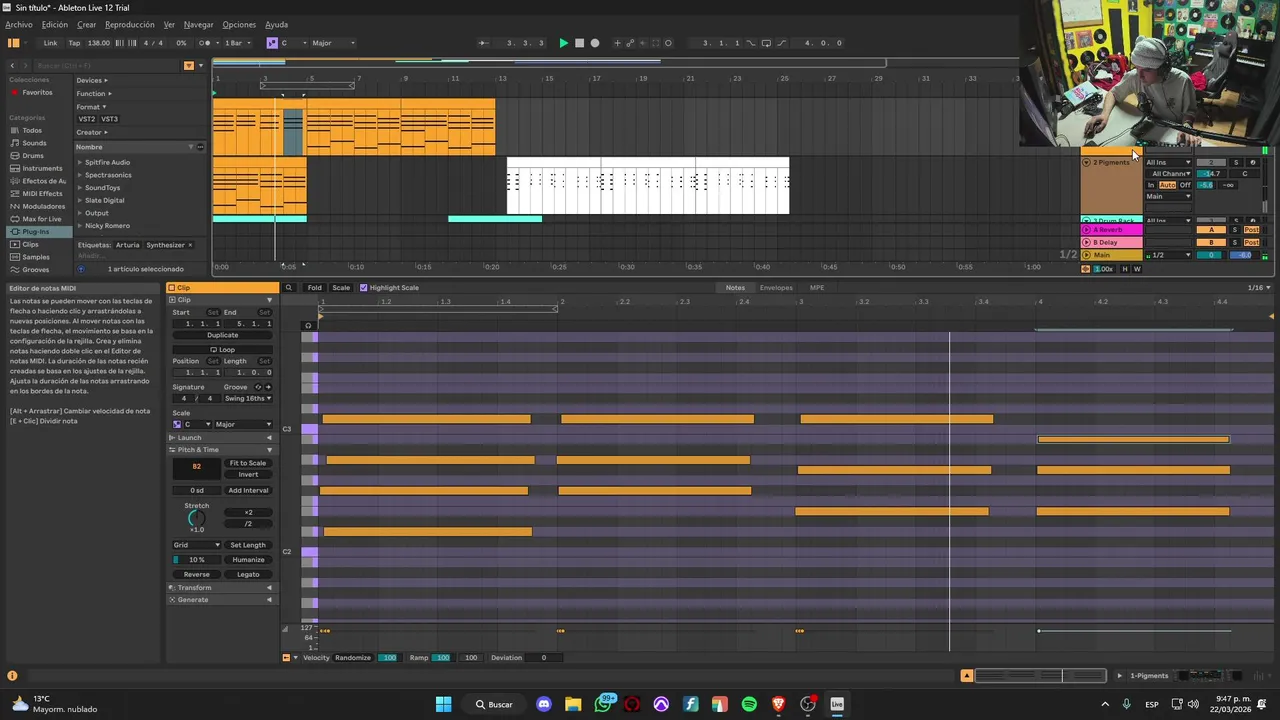This screenshot has height=720, width=1280.
Task: Click the Hot-Swap Groove icon
Action: [258, 387]
